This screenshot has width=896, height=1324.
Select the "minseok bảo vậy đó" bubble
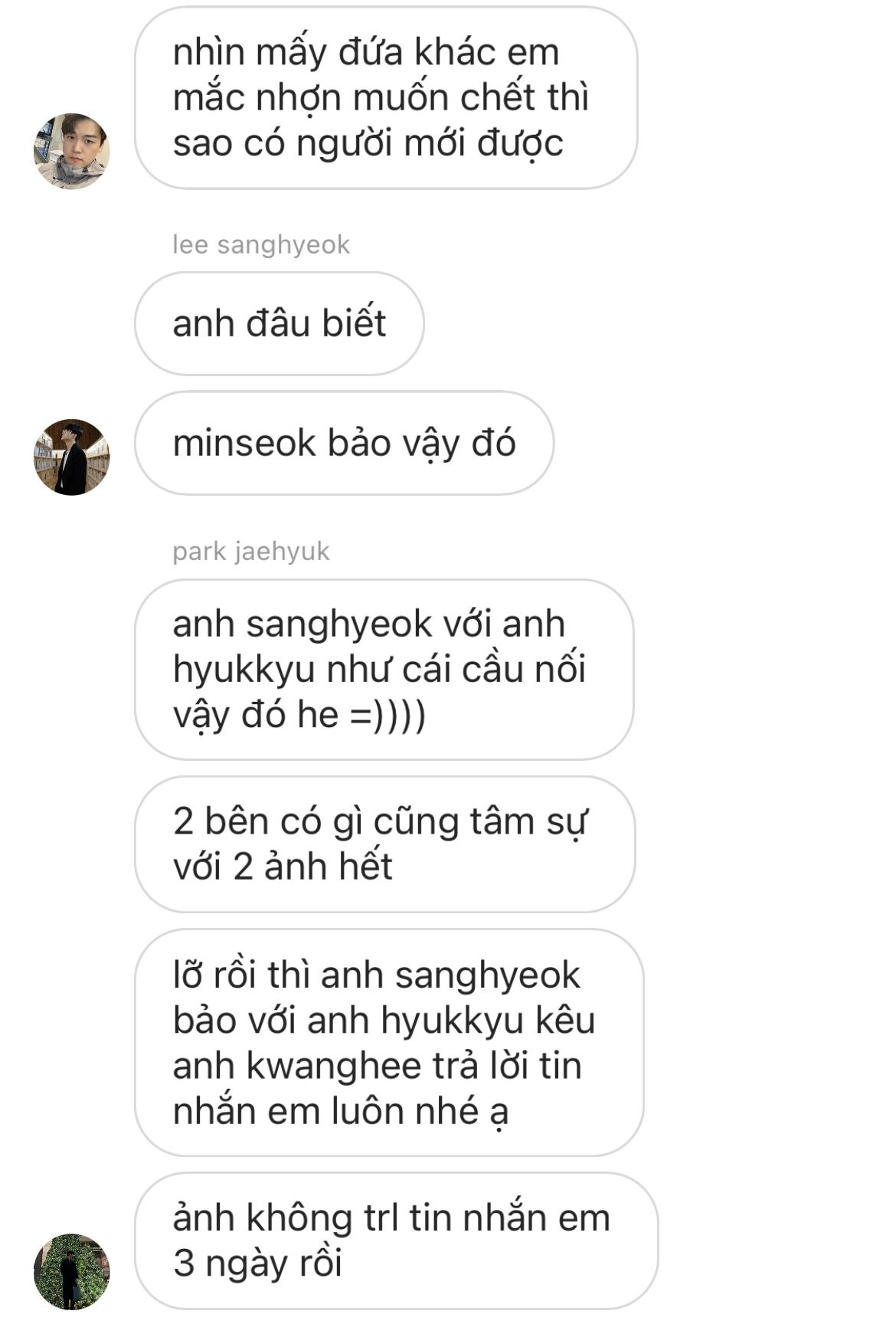(x=344, y=443)
